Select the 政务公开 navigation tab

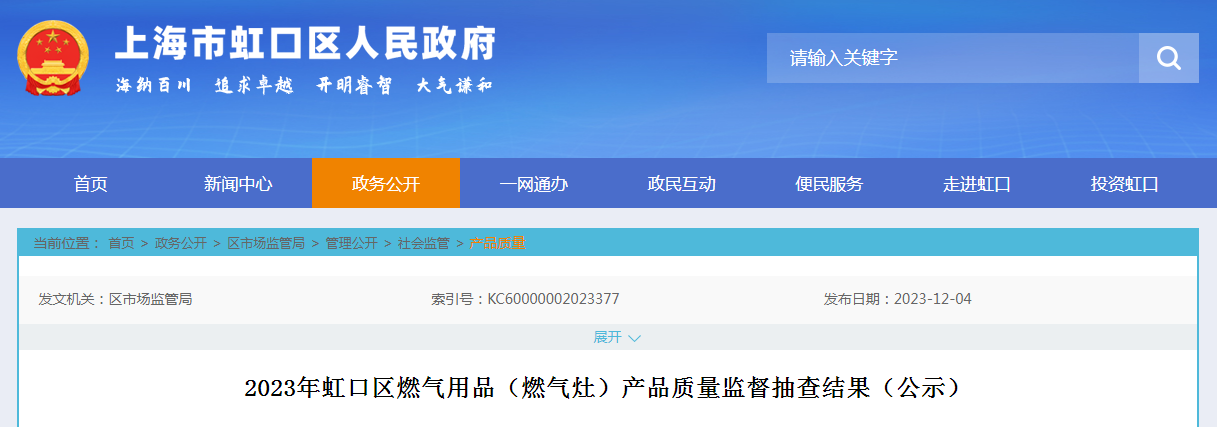coord(386,184)
